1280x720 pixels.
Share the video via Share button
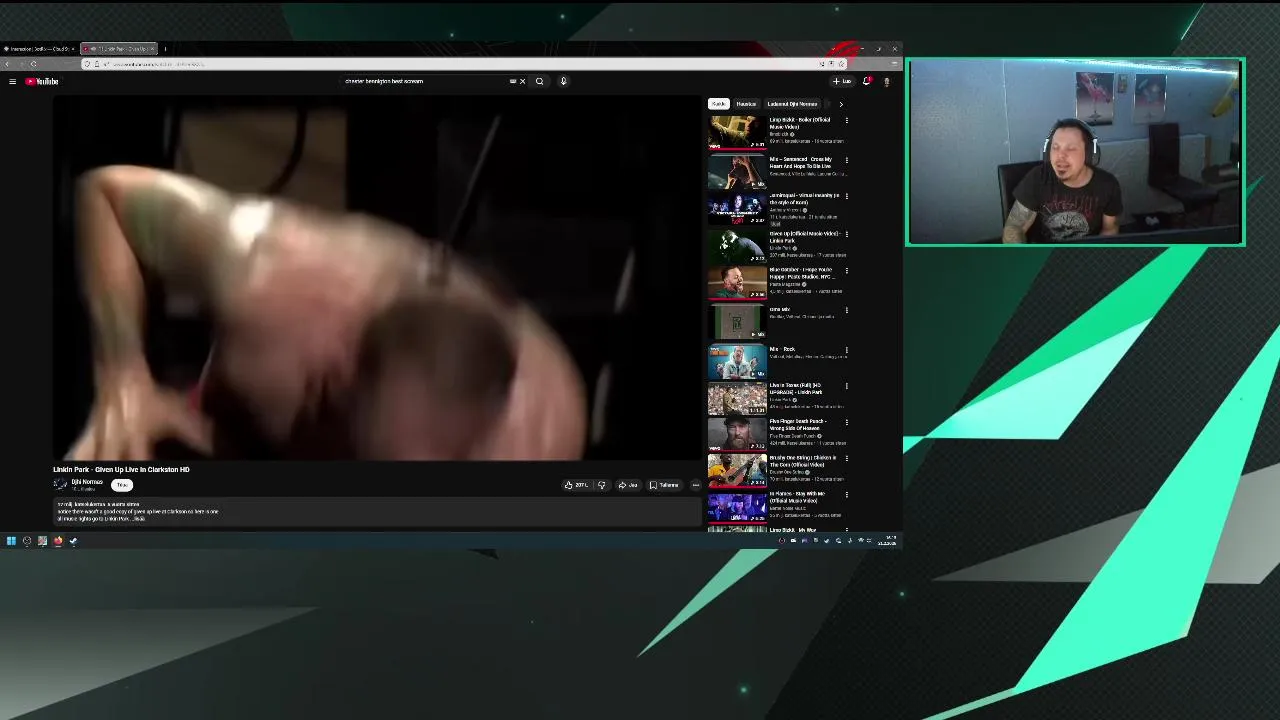[628, 485]
